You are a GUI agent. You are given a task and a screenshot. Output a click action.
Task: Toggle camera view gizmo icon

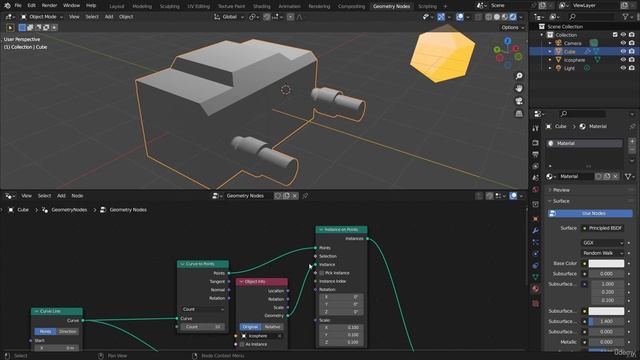[519, 101]
